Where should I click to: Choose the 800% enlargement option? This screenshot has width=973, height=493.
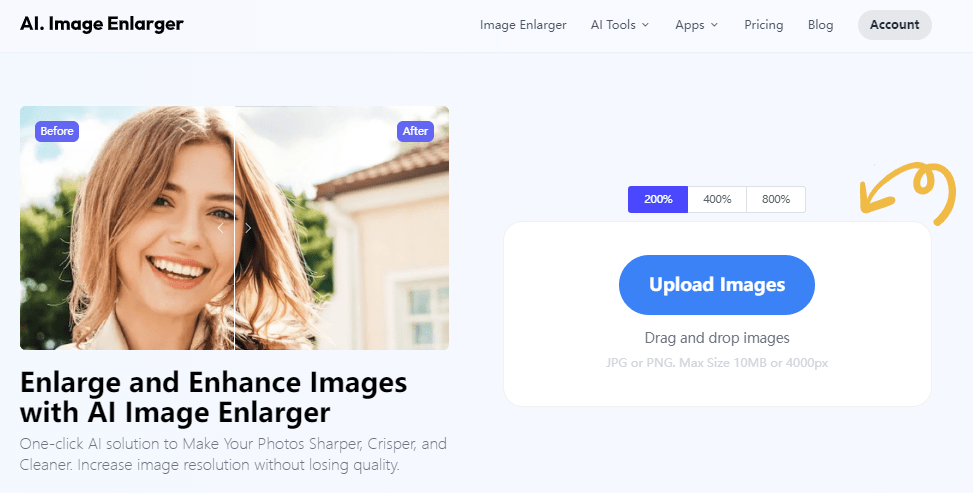pyautogui.click(x=776, y=199)
